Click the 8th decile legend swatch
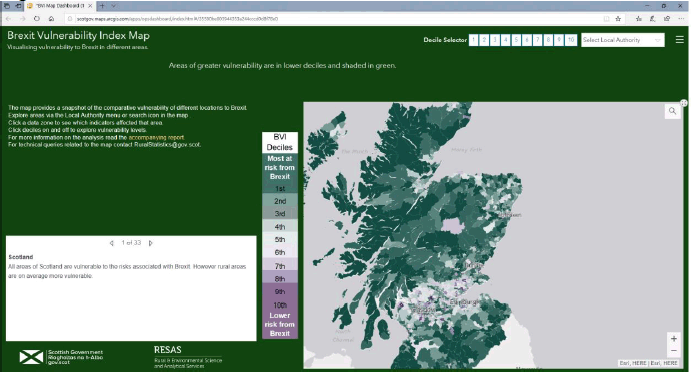The height and width of the screenshot is (373, 691). 280,278
